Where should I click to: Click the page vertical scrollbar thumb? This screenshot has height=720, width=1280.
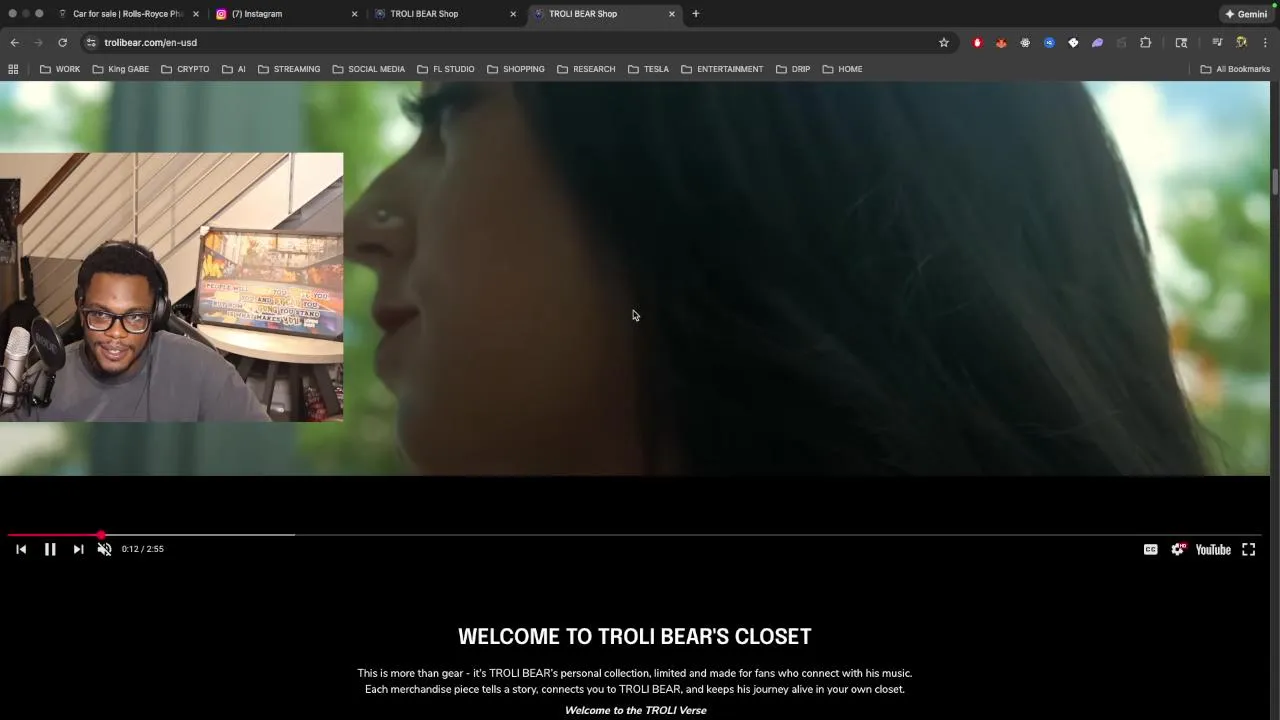click(1275, 183)
